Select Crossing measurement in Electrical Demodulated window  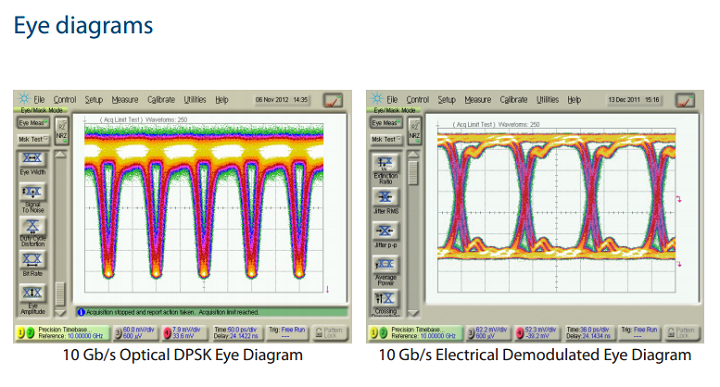click(x=385, y=299)
